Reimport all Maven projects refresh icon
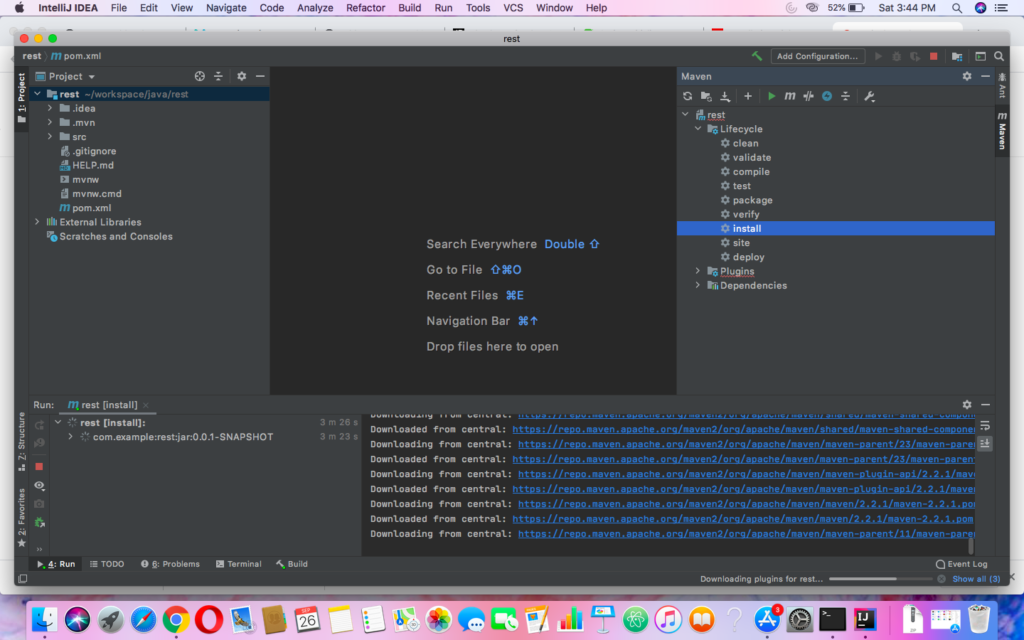 (688, 96)
